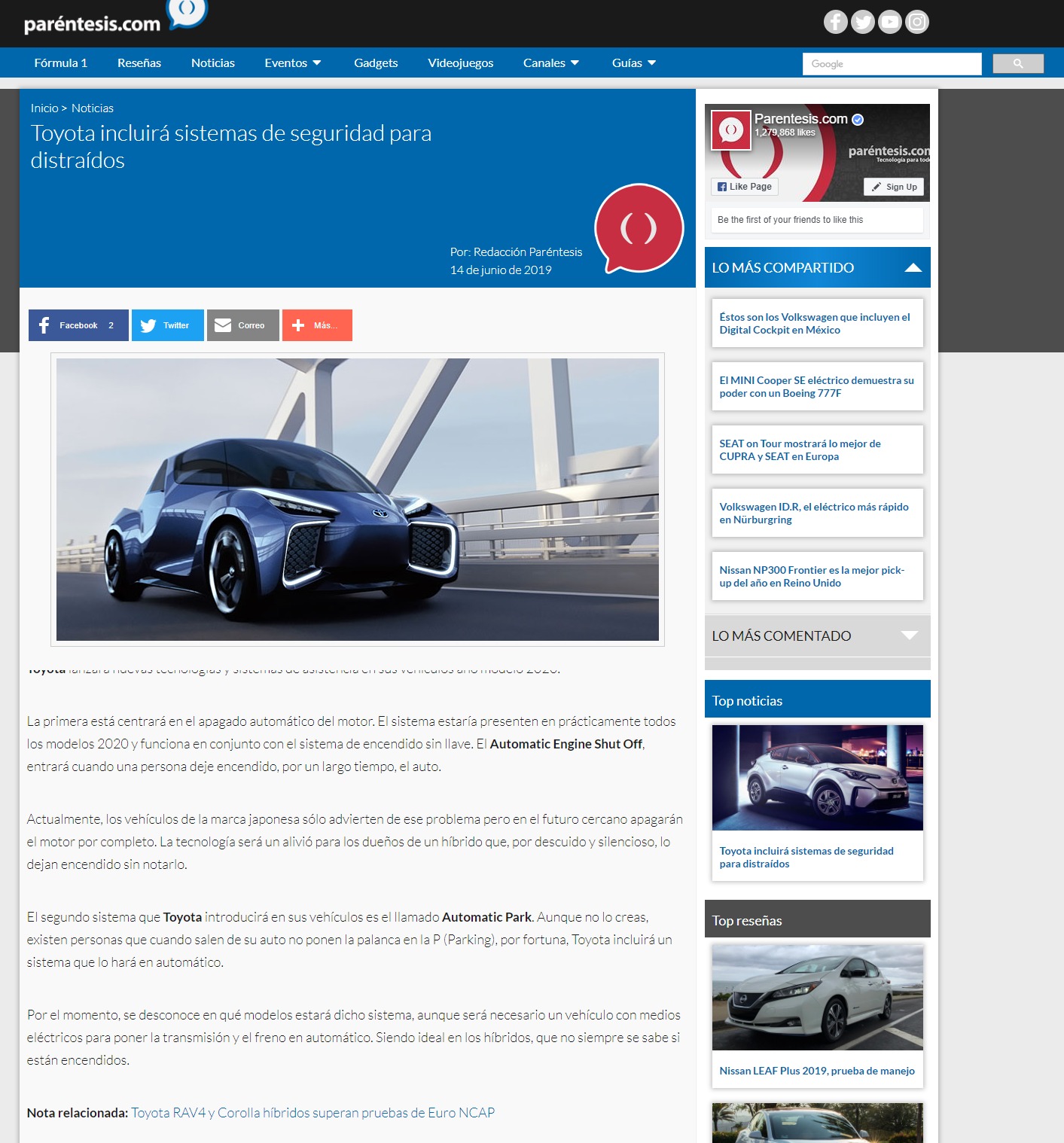Click the 'Por: Redacción Paréntesis' byline
This screenshot has height=1143, width=1064.
point(516,252)
